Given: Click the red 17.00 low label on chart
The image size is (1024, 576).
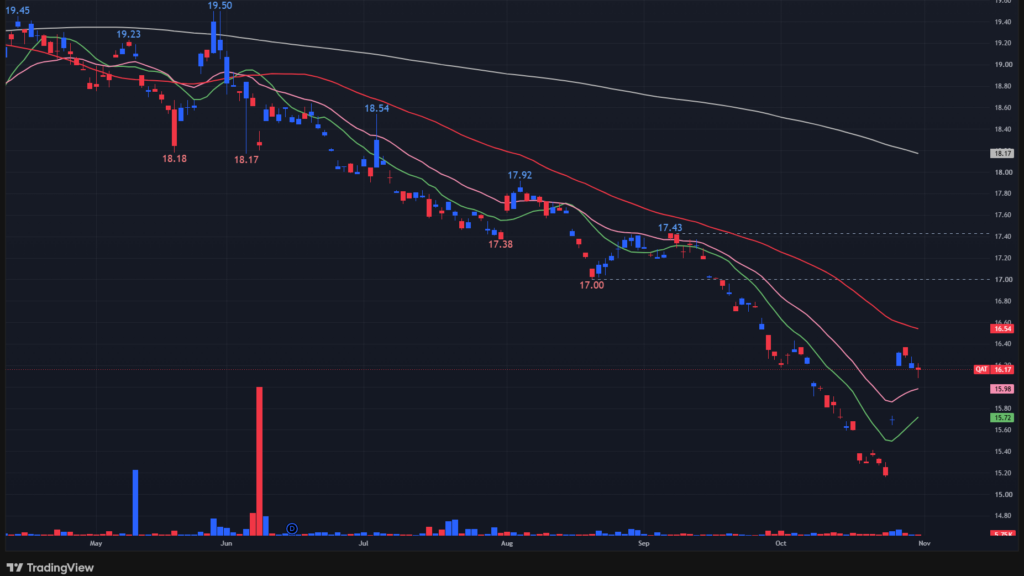Looking at the screenshot, I should [x=592, y=285].
